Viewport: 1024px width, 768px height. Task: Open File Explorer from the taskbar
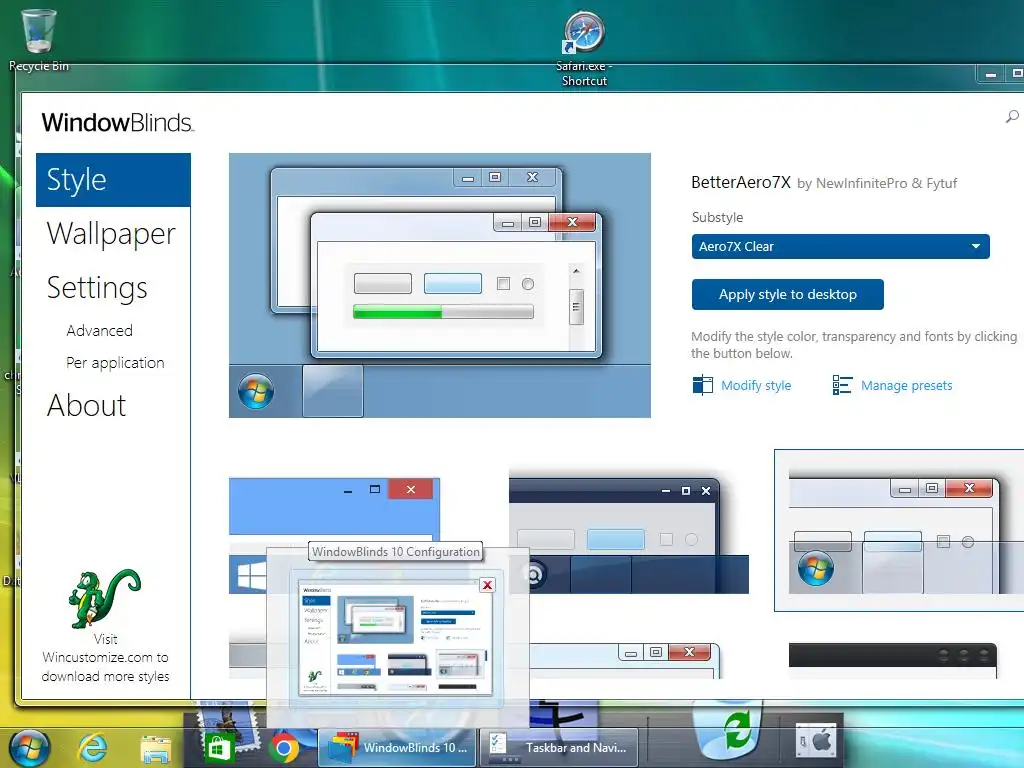(x=155, y=748)
